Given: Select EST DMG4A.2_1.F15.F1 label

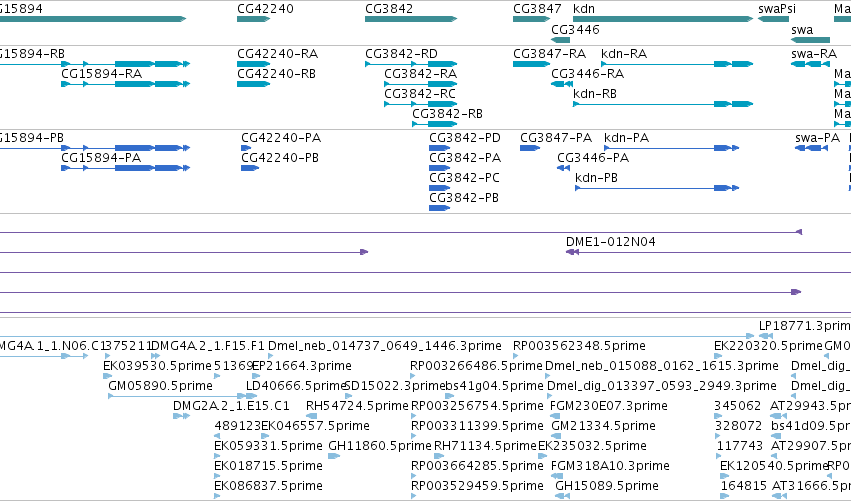Looking at the screenshot, I should 208,346.
